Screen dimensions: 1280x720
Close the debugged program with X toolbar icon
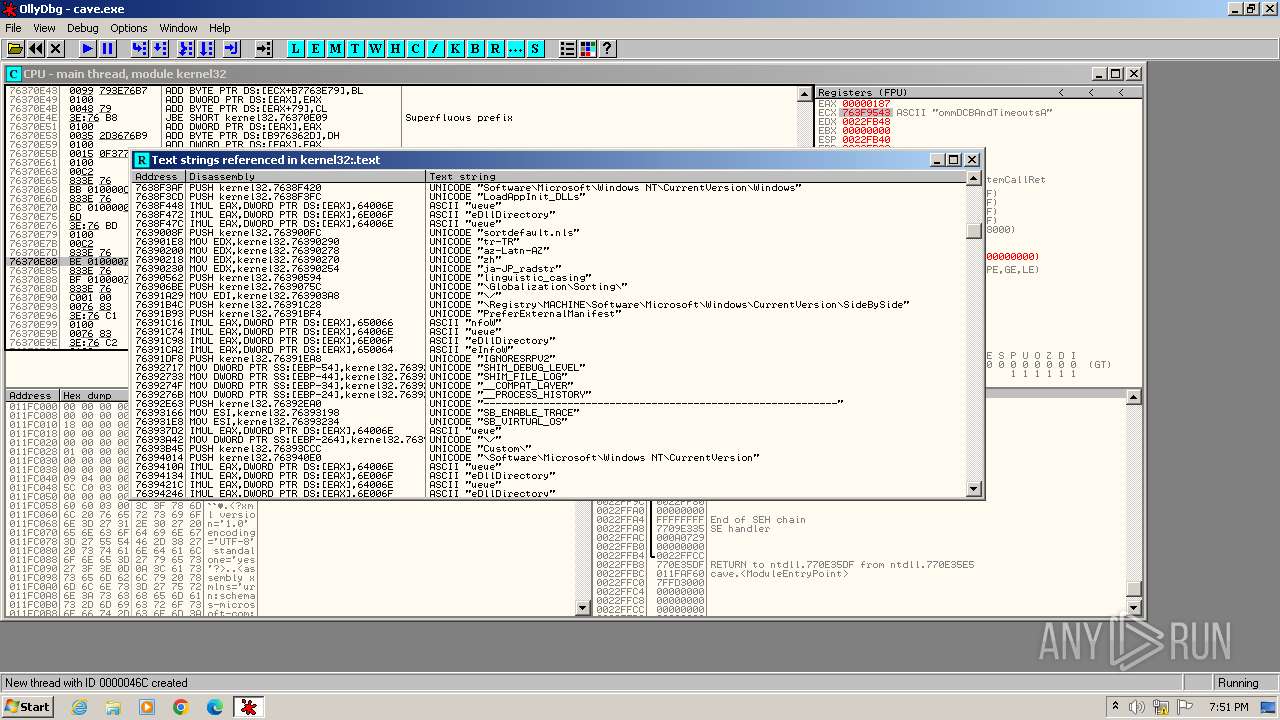(56, 48)
